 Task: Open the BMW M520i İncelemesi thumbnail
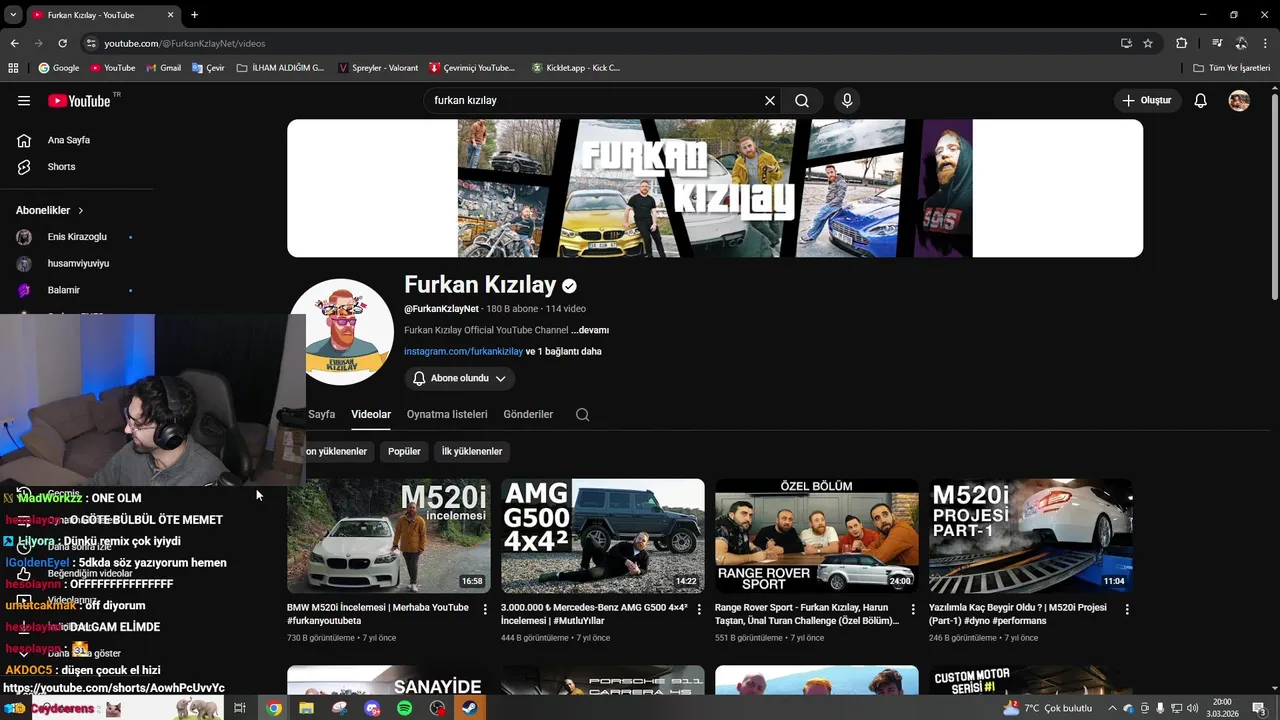point(389,536)
